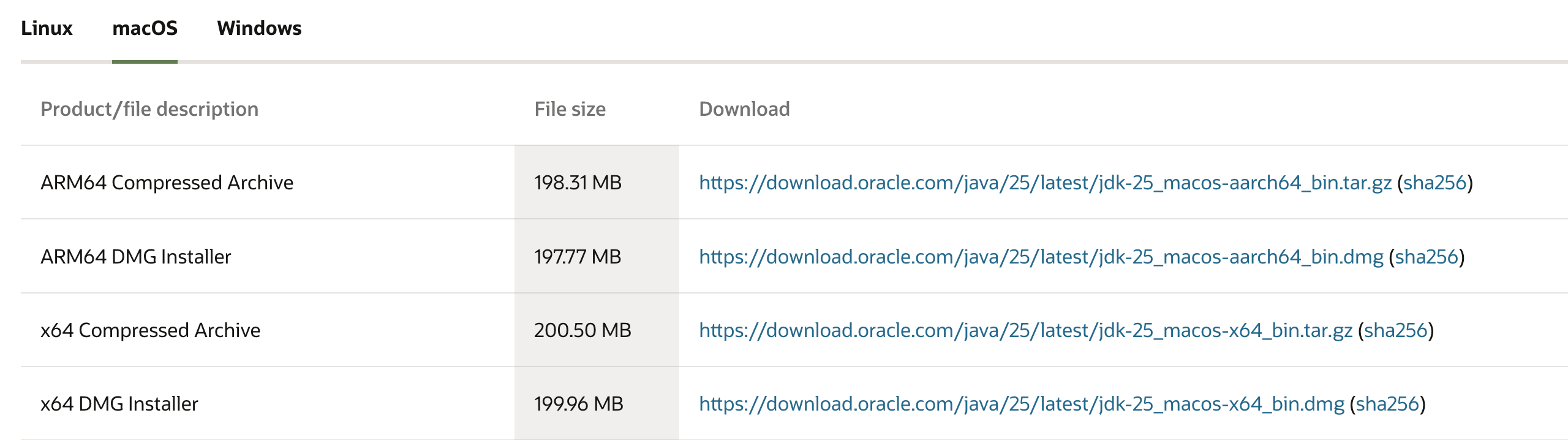Image resolution: width=1568 pixels, height=440 pixels.
Task: Click the 198.31 MB file size cell
Action: (578, 183)
